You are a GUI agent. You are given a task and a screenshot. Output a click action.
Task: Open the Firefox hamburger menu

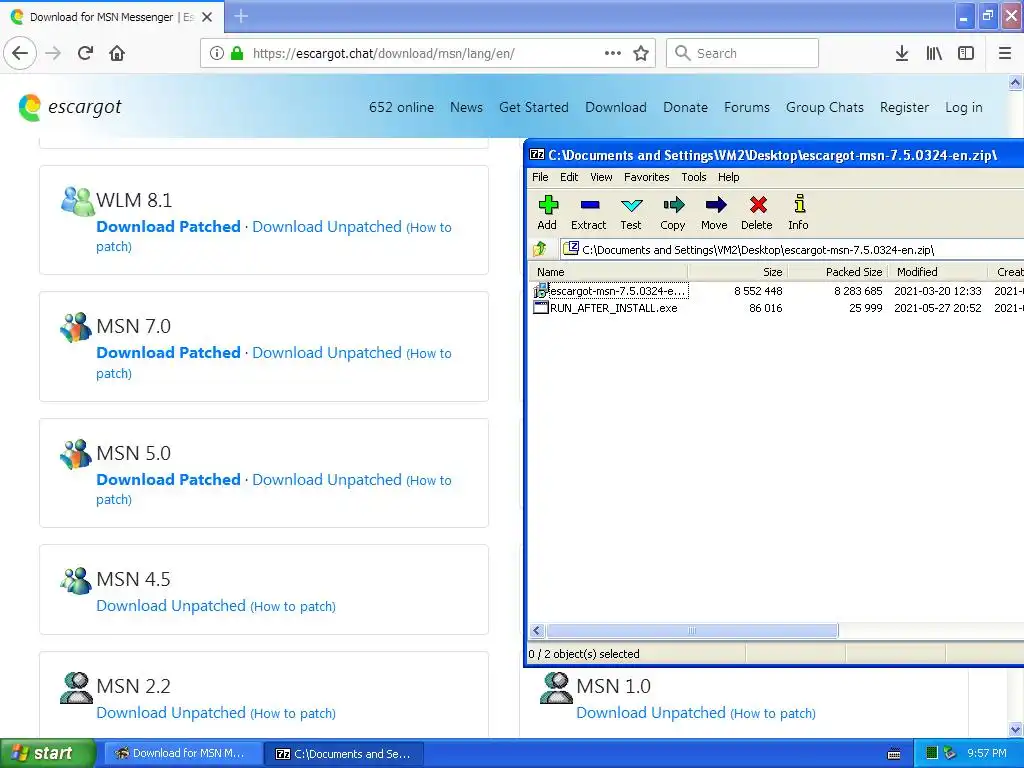[x=1005, y=53]
